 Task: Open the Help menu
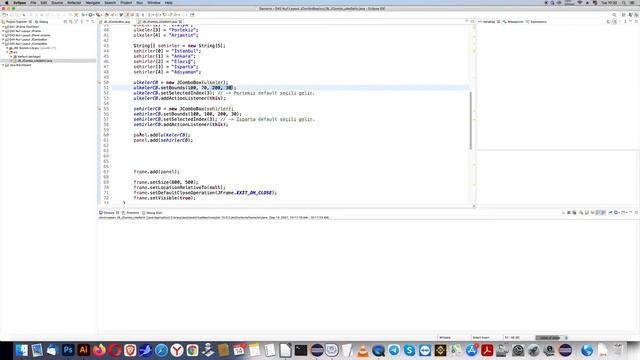pyautogui.click(x=169, y=2)
